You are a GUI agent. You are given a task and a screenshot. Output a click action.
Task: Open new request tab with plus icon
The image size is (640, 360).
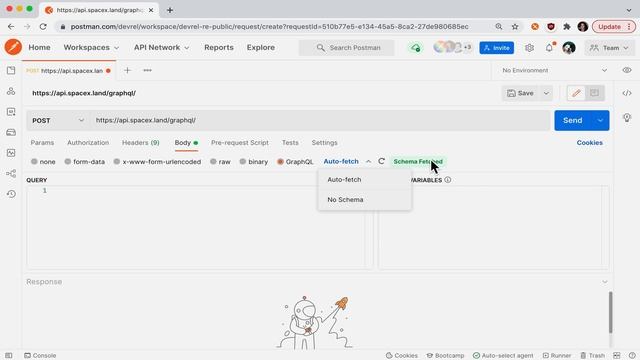[x=127, y=70]
